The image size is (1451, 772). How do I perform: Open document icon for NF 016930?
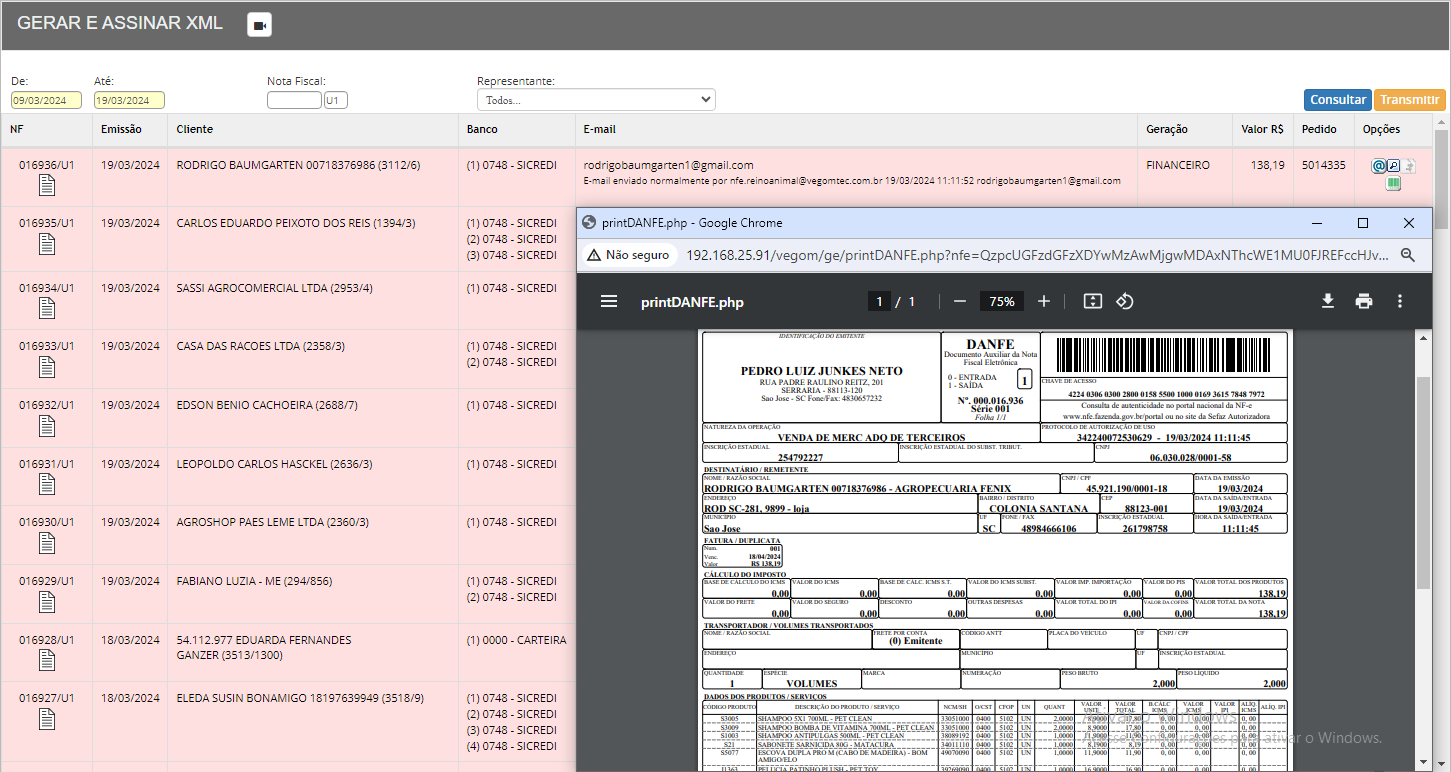pyautogui.click(x=47, y=543)
